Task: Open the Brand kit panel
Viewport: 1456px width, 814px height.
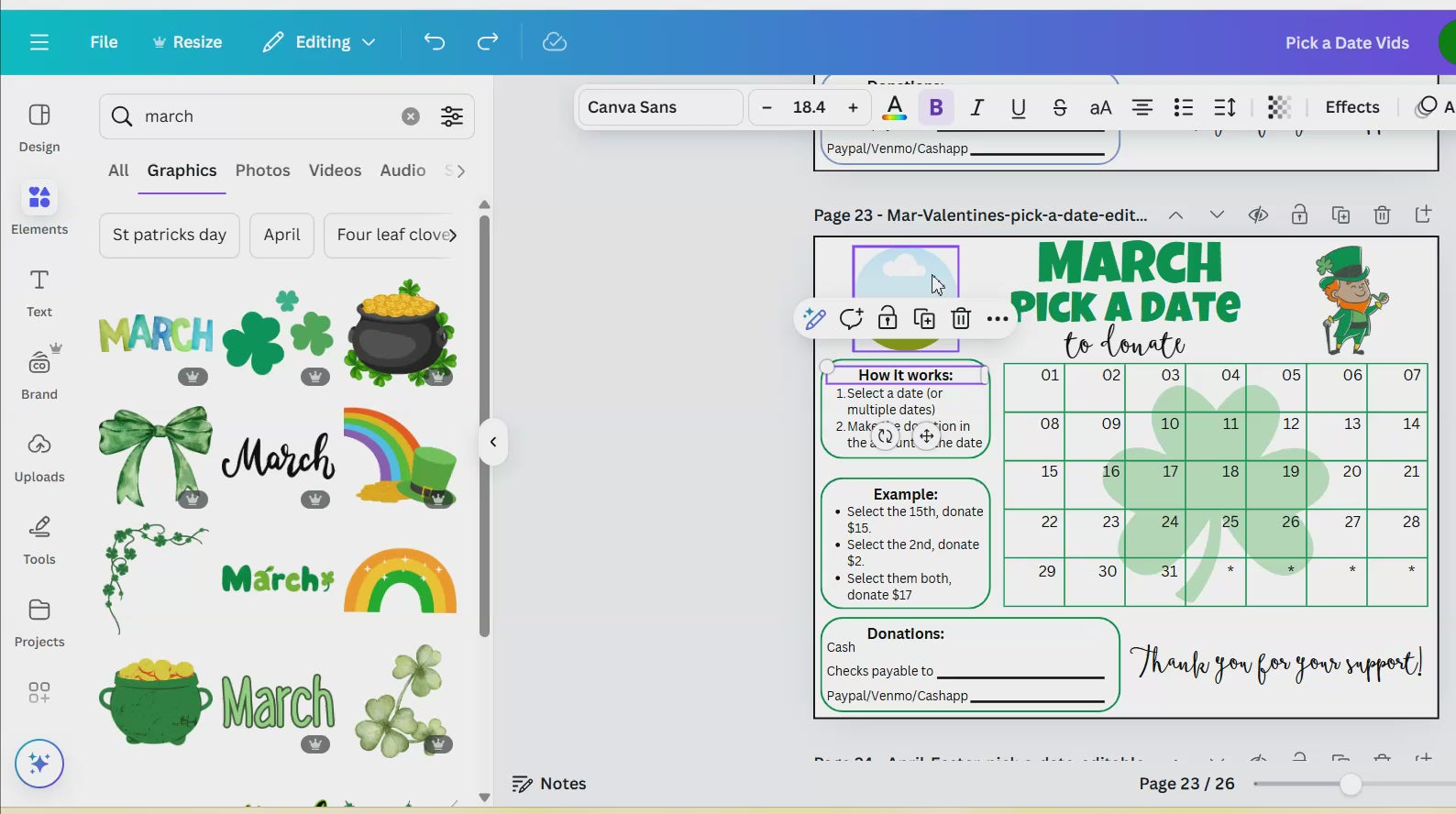Action: [39, 375]
